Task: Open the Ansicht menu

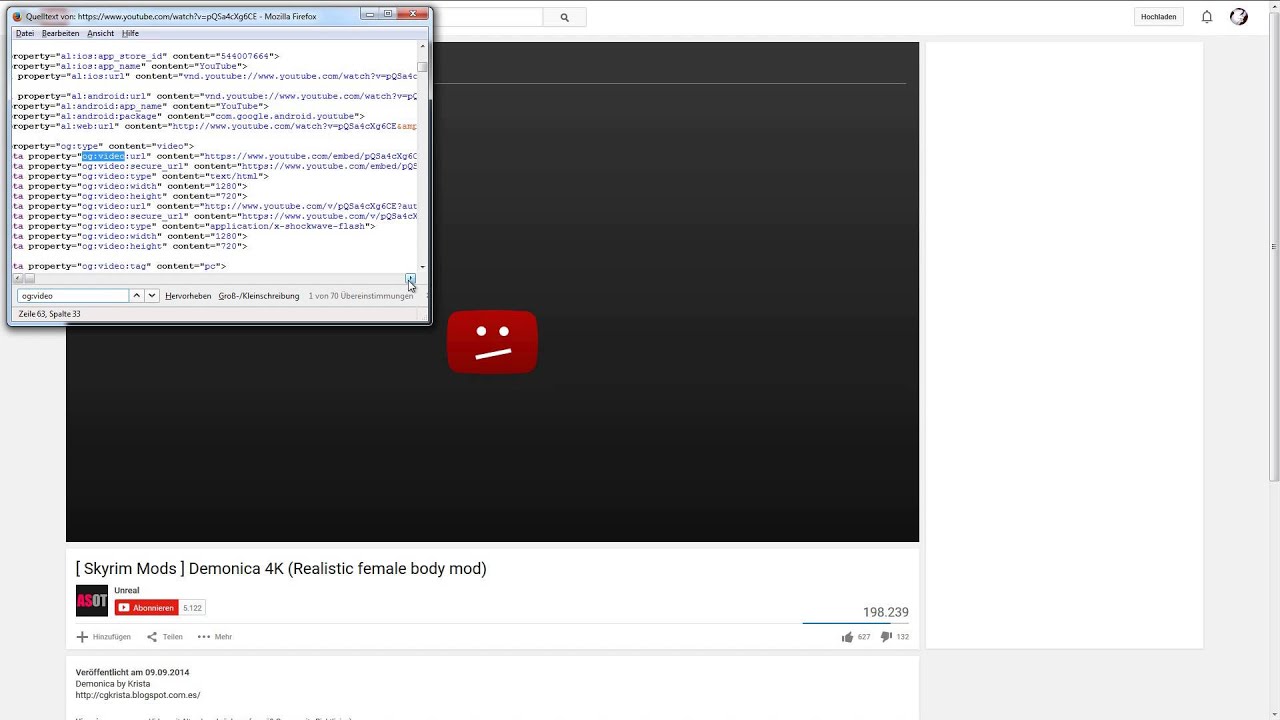Action: (x=100, y=33)
